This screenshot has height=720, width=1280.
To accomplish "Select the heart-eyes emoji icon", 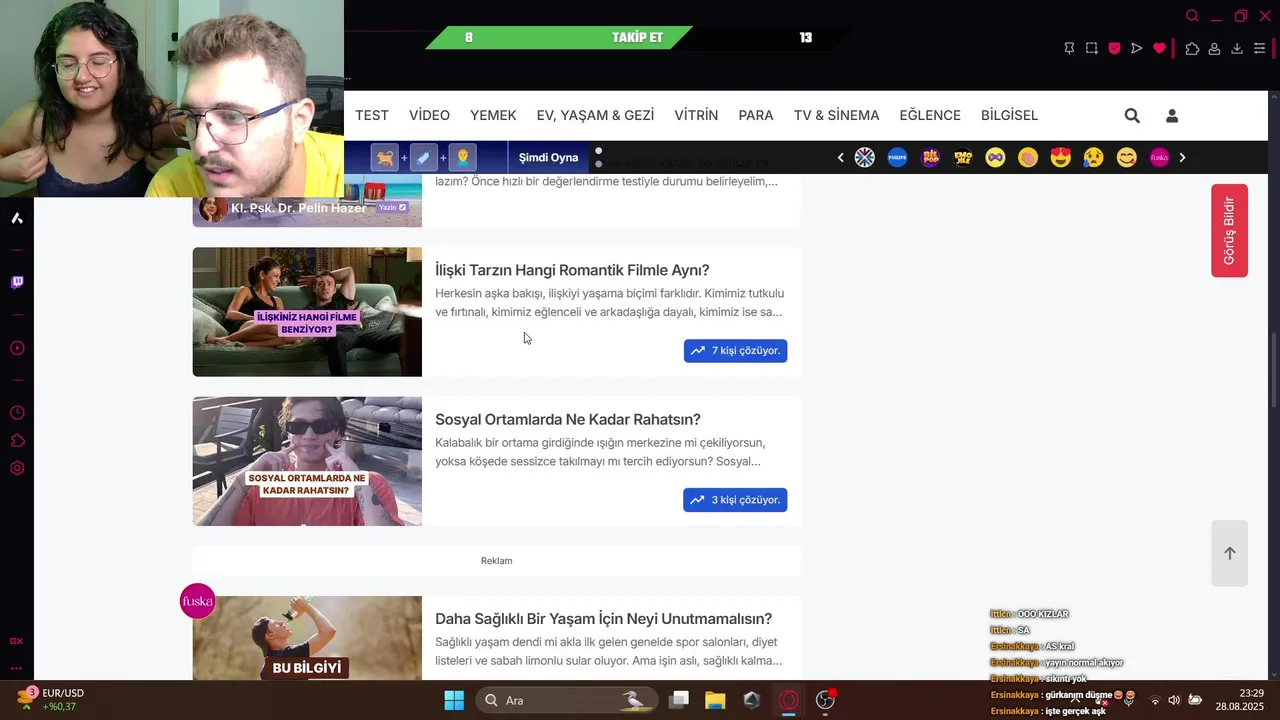I will click(1061, 157).
